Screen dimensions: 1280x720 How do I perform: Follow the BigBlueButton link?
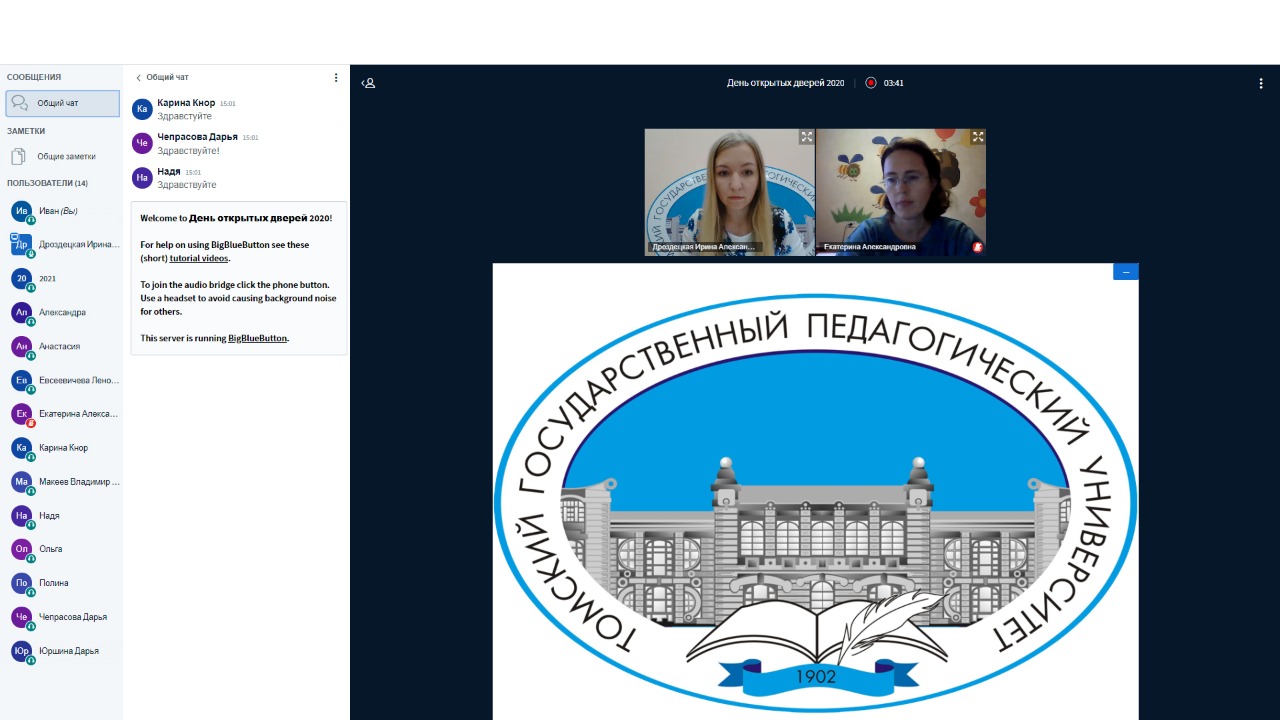pos(257,338)
